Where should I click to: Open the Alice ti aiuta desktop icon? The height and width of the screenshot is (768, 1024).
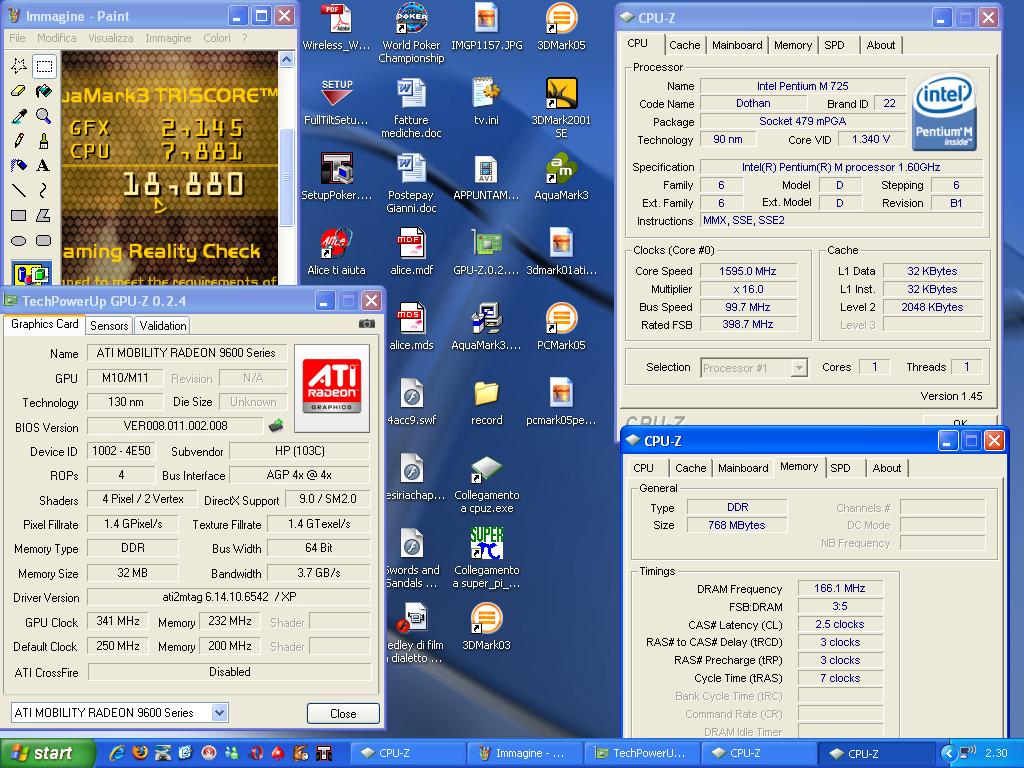336,251
